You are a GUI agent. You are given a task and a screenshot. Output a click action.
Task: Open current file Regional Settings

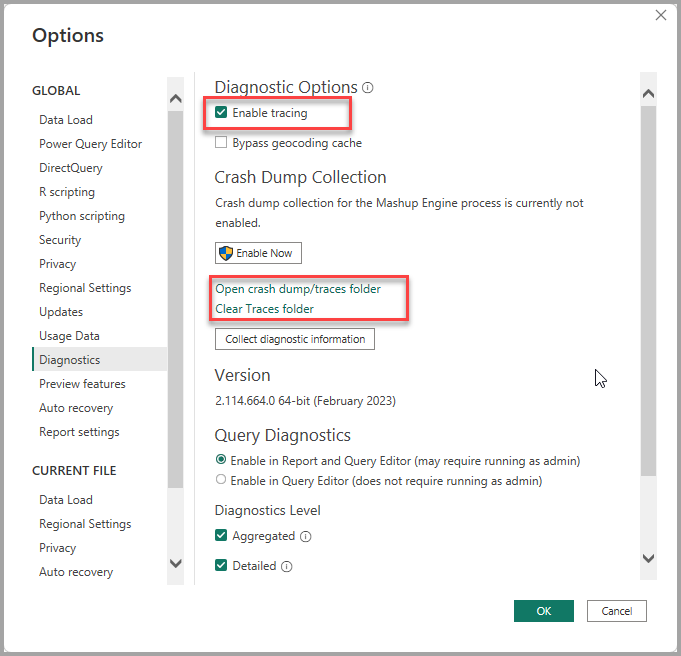(x=85, y=524)
